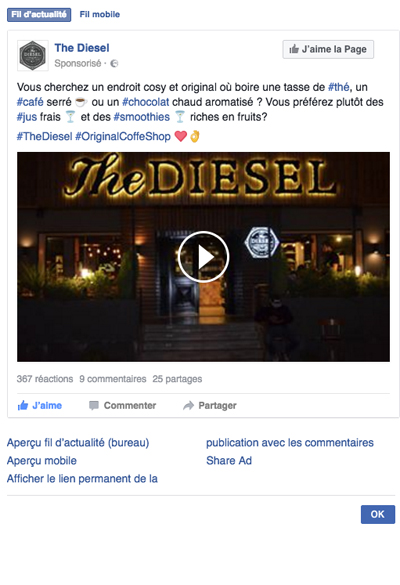Click The Diesel page profile logo
The height and width of the screenshot is (585, 400).
(33, 56)
